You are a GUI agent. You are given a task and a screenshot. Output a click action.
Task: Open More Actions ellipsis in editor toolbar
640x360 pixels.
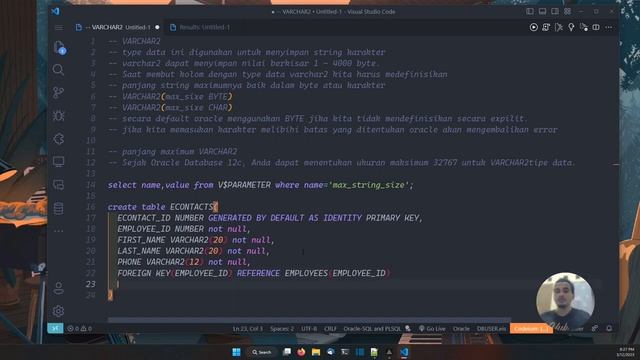609,27
